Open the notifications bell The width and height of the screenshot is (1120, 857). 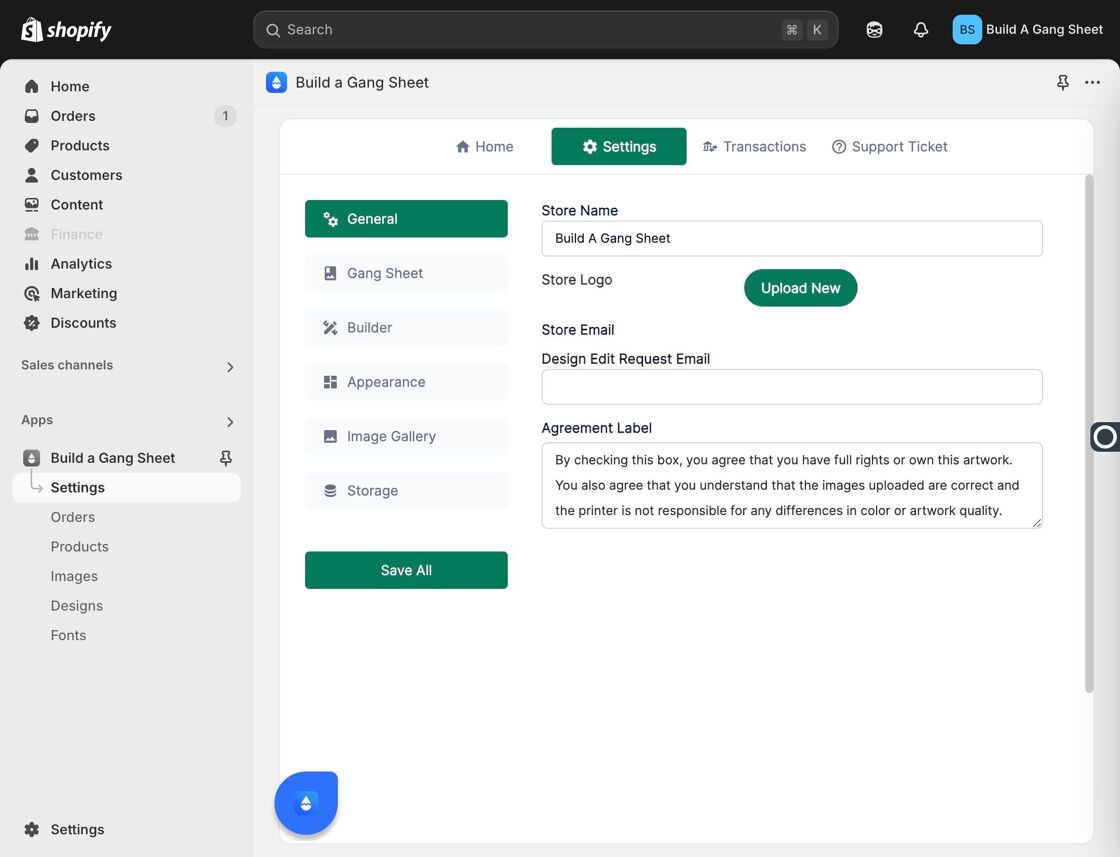[921, 30]
